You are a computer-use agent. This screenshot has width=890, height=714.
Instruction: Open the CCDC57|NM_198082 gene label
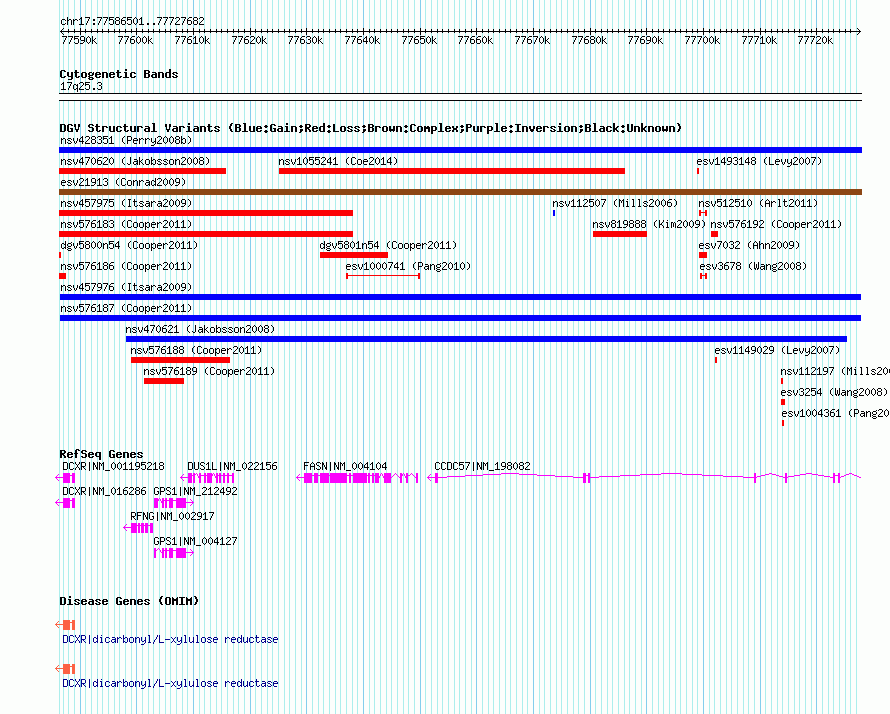pyautogui.click(x=482, y=466)
